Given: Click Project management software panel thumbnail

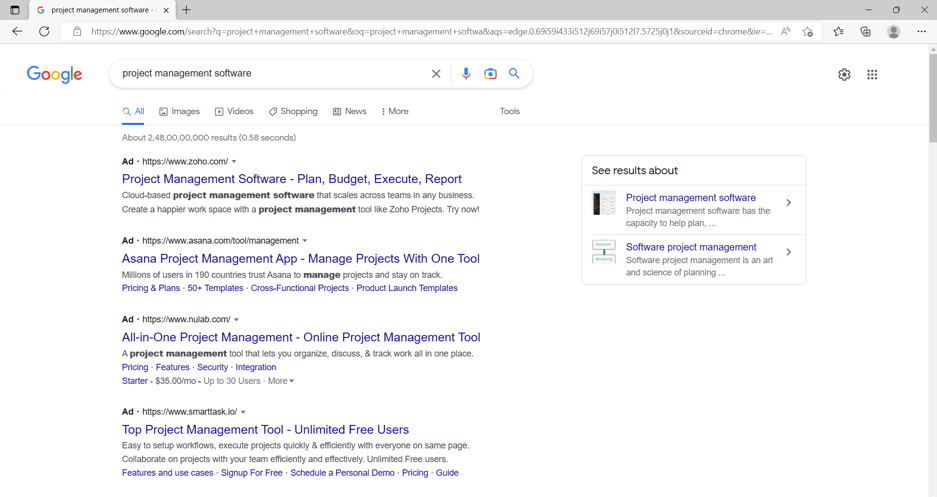Looking at the screenshot, I should 604,203.
